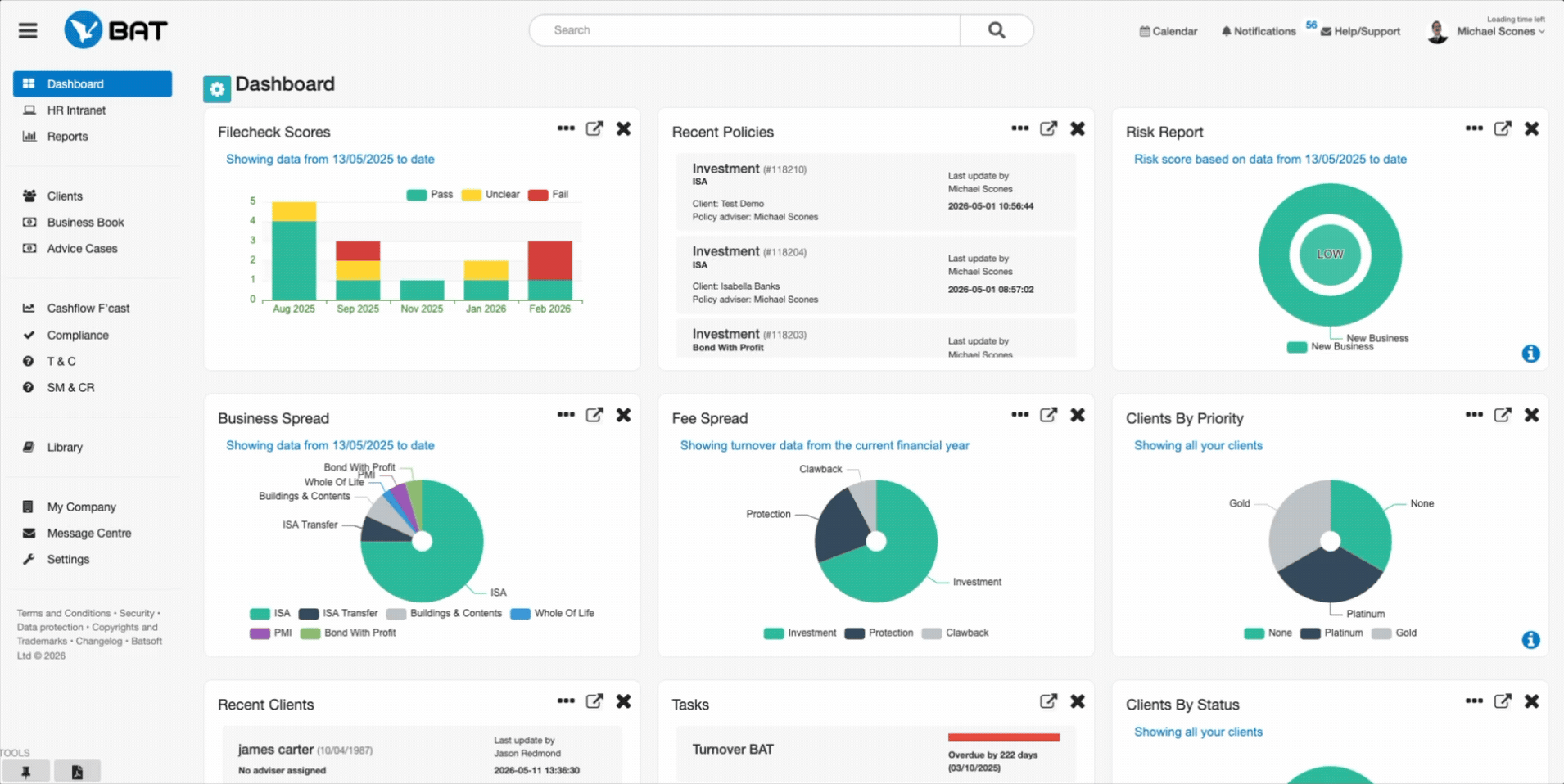Viewport: 1564px width, 784px height.
Task: Select Dashboard in sidebar
Action: click(x=93, y=83)
